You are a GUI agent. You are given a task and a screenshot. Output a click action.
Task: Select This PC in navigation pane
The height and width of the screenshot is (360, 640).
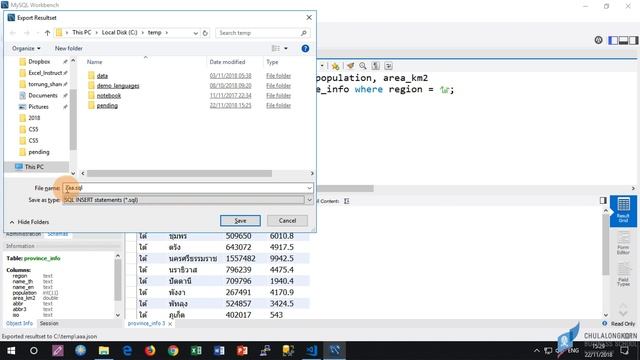coord(34,167)
